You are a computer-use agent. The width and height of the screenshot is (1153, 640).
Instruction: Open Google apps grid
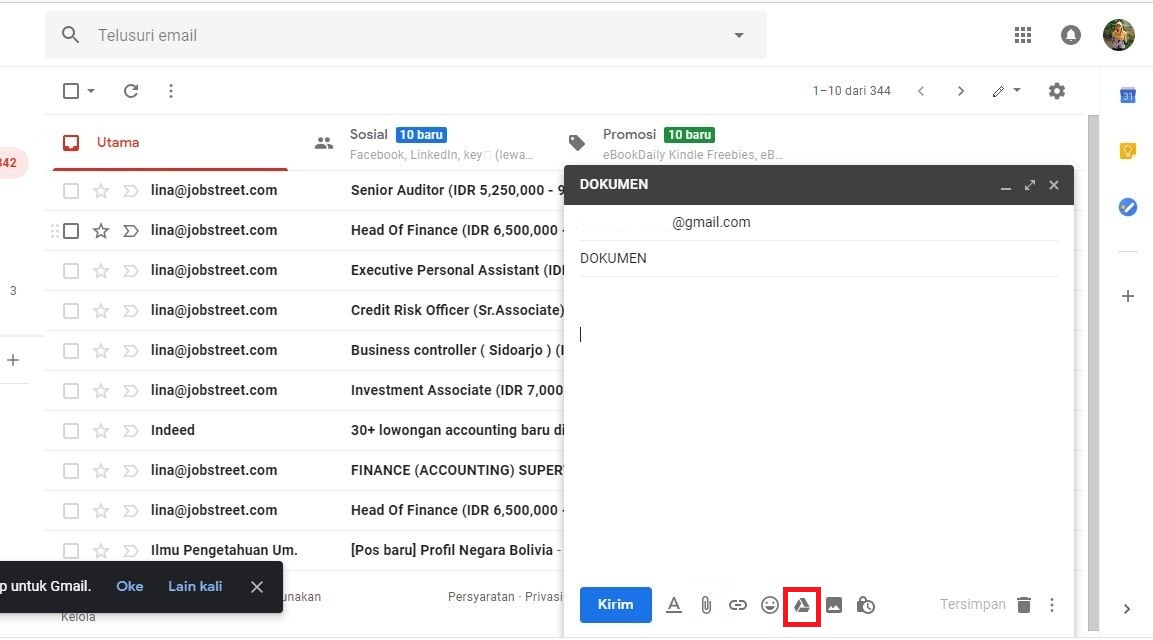click(1023, 35)
